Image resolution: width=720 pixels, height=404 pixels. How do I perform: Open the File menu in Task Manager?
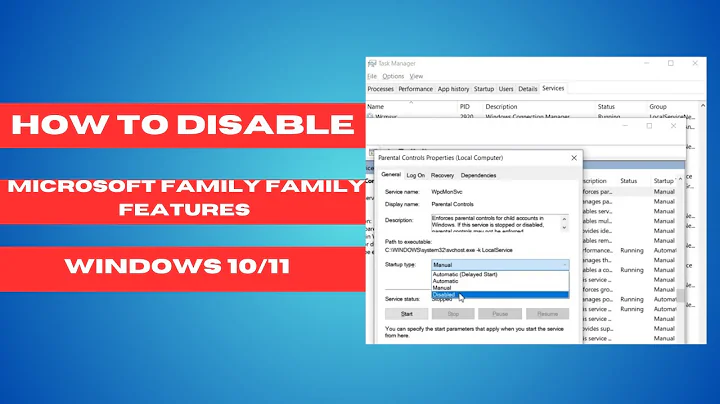[x=372, y=76]
